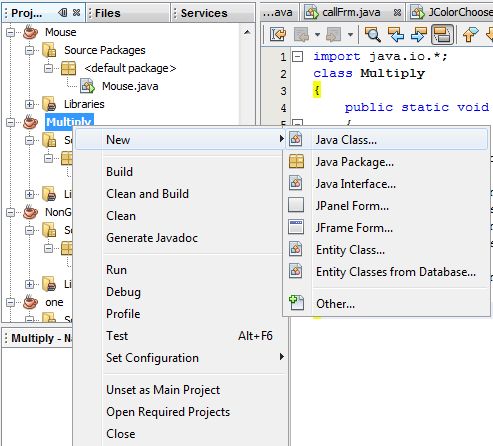Open the Forward history dropdown arrow
493x446 pixels.
tap(350, 34)
